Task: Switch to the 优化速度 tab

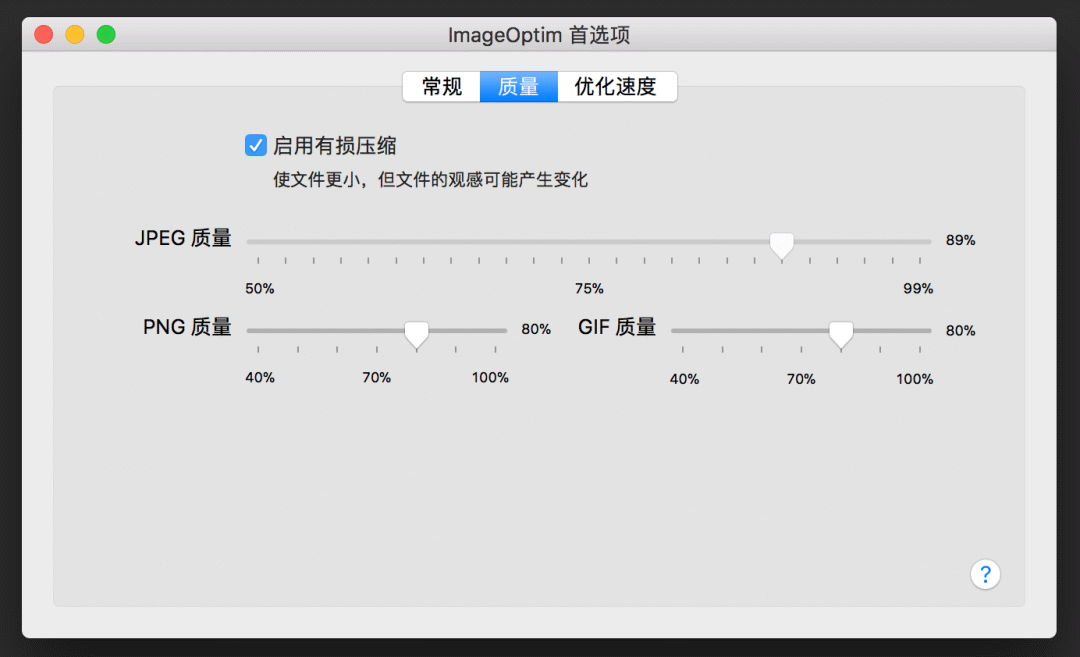Action: coord(617,87)
